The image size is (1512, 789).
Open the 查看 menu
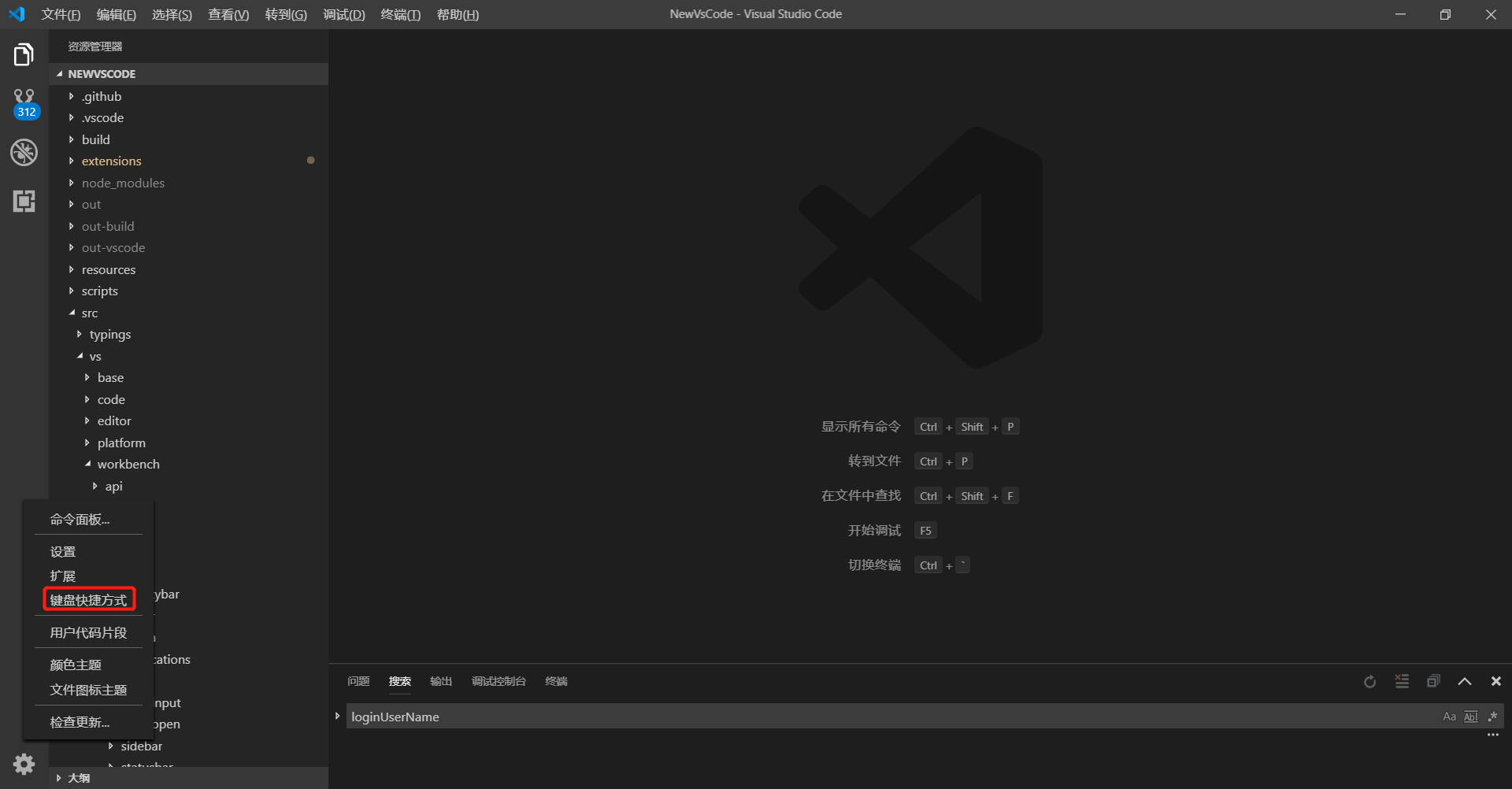pos(228,14)
